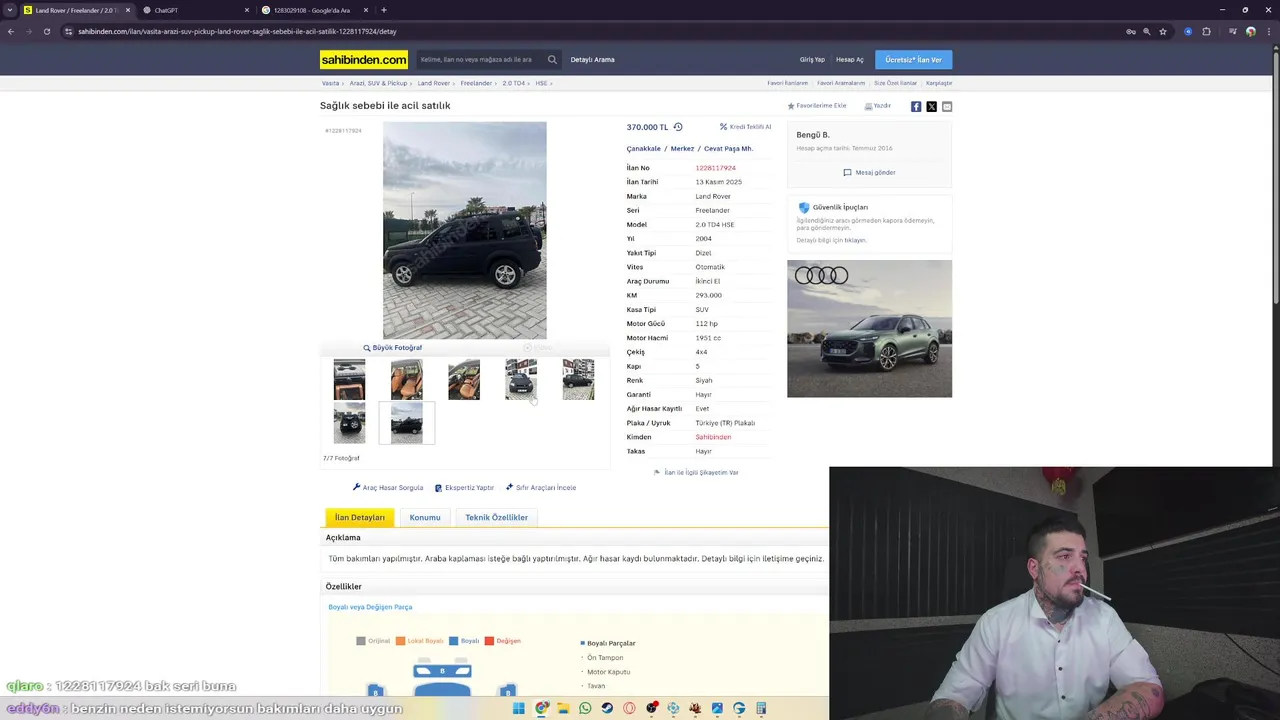The height and width of the screenshot is (720, 1280).
Task: Click Freelander breadcrumb
Action: pos(476,83)
